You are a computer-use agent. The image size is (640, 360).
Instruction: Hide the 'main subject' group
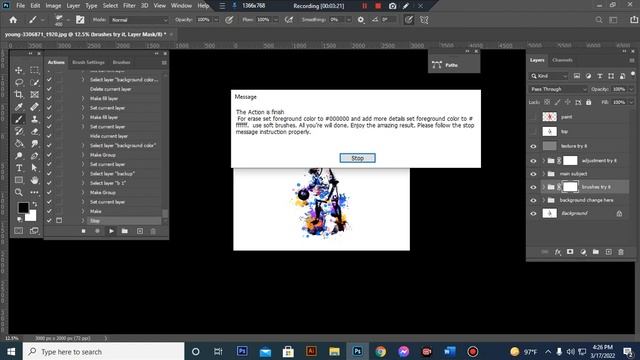[533, 174]
